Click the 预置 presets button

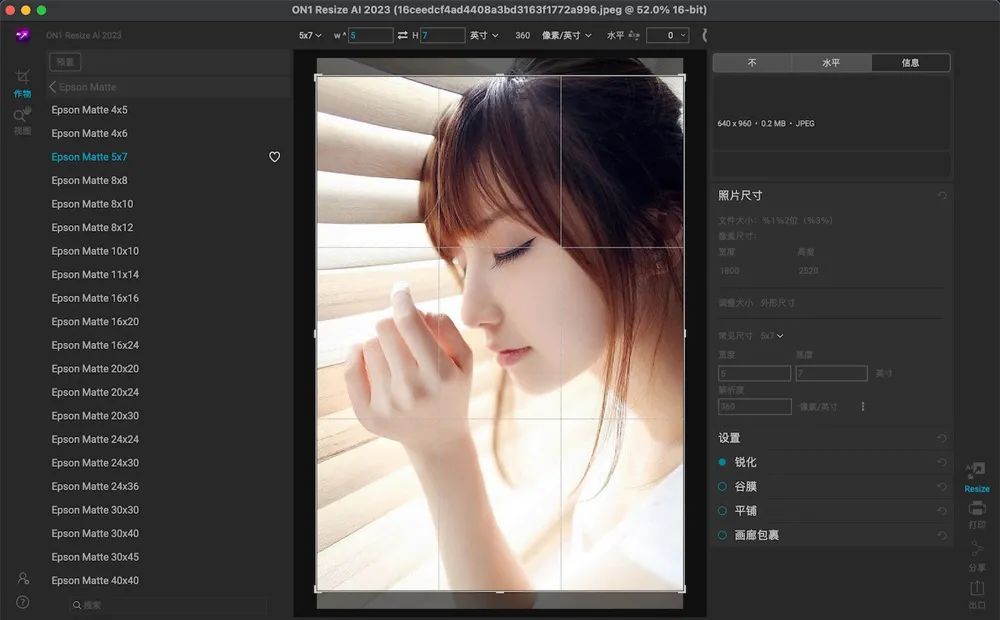pyautogui.click(x=65, y=62)
